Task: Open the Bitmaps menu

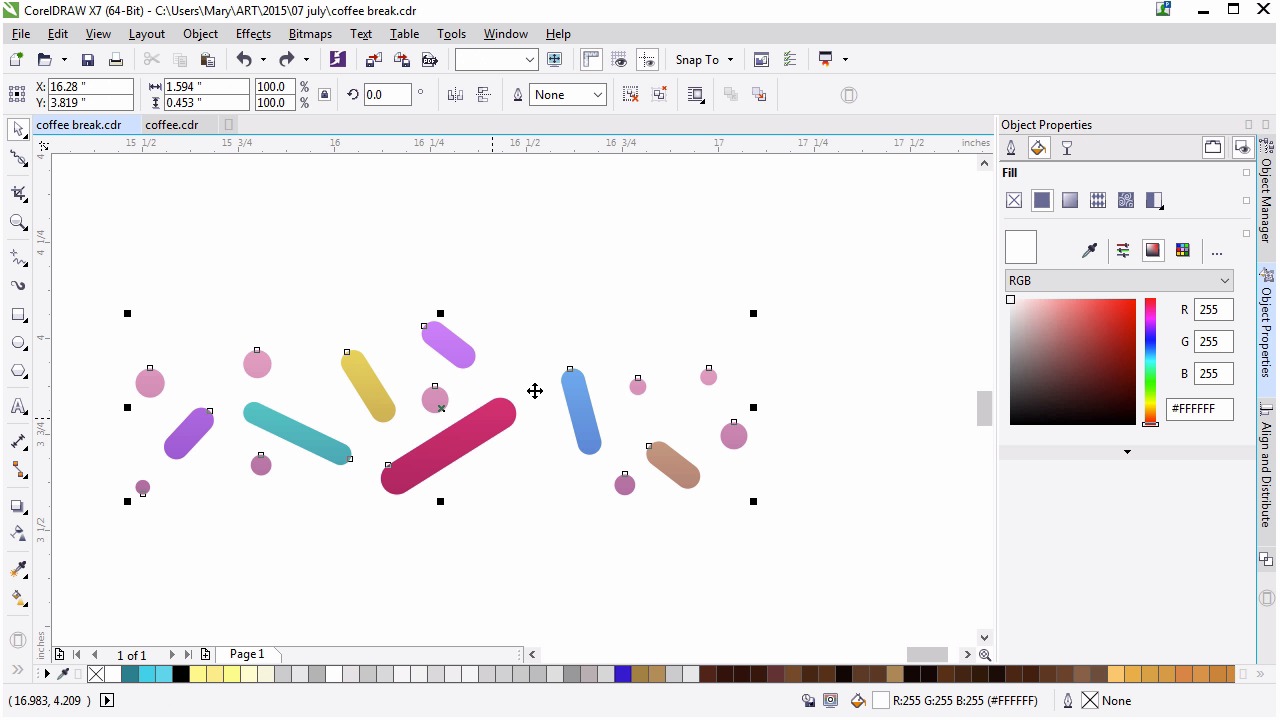Action: click(310, 34)
